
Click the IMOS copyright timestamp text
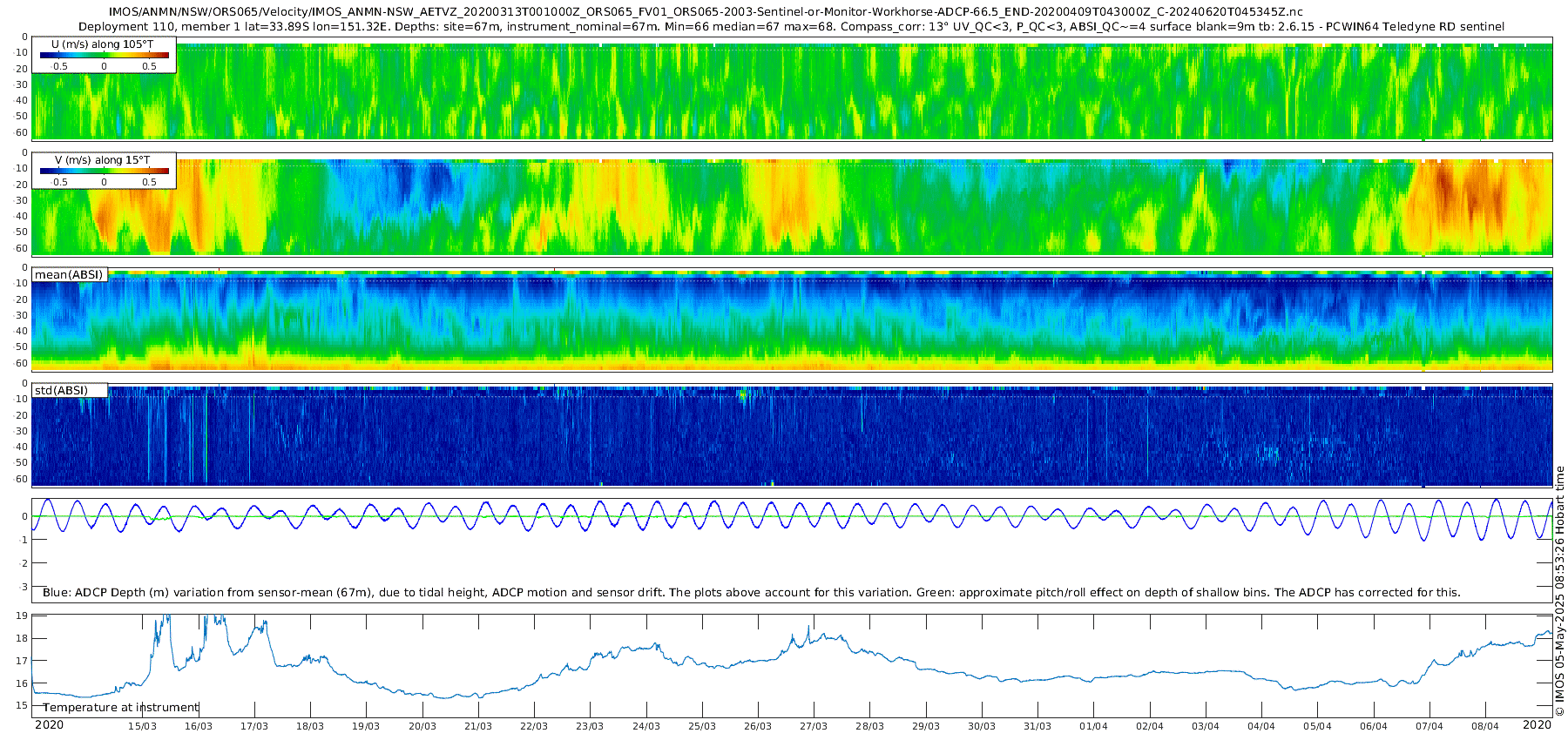(1559, 592)
